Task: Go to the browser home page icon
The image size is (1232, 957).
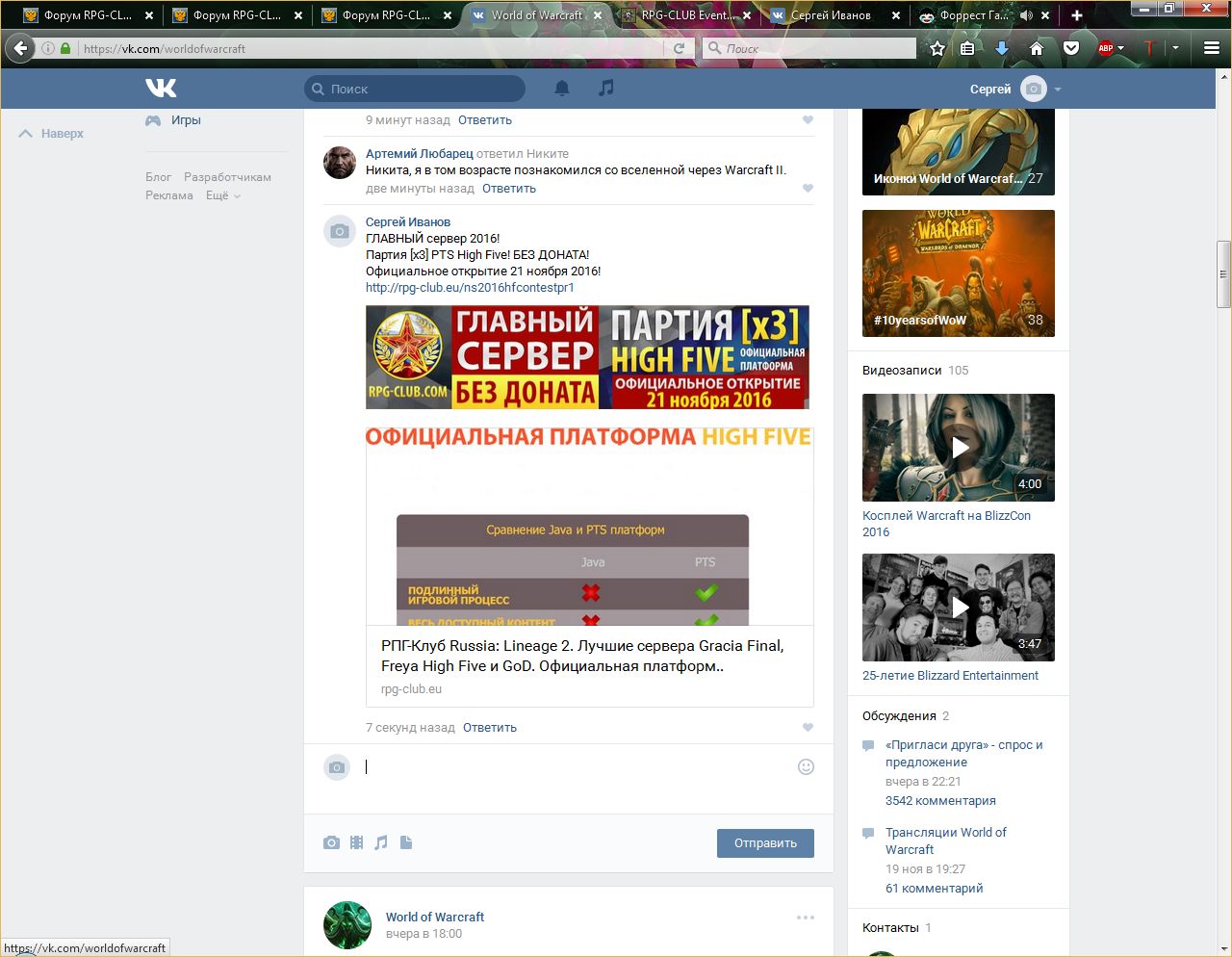Action: click(1037, 48)
